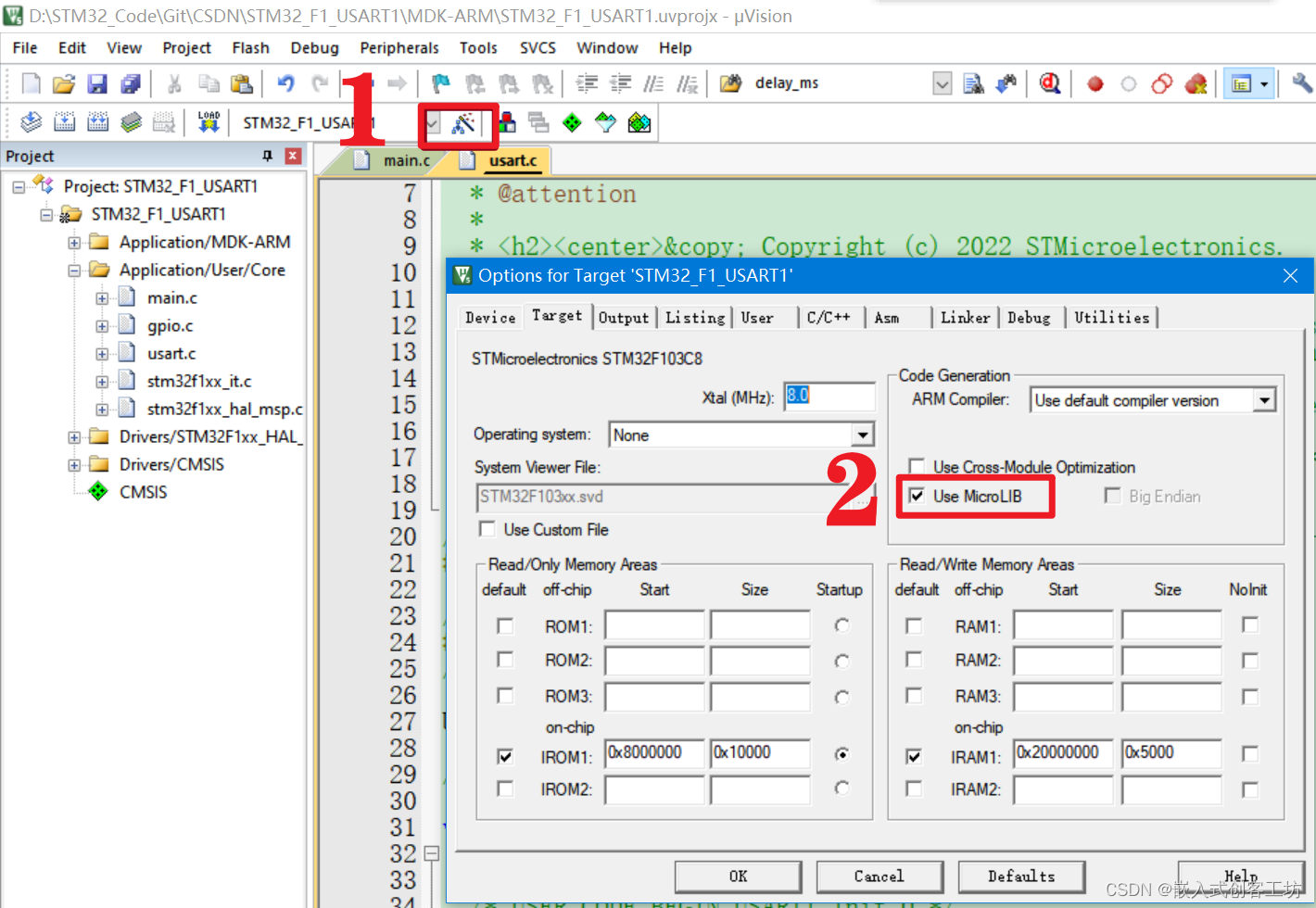Viewport: 1316px width, 908px height.
Task: Click the Defaults button
Action: click(x=1021, y=876)
